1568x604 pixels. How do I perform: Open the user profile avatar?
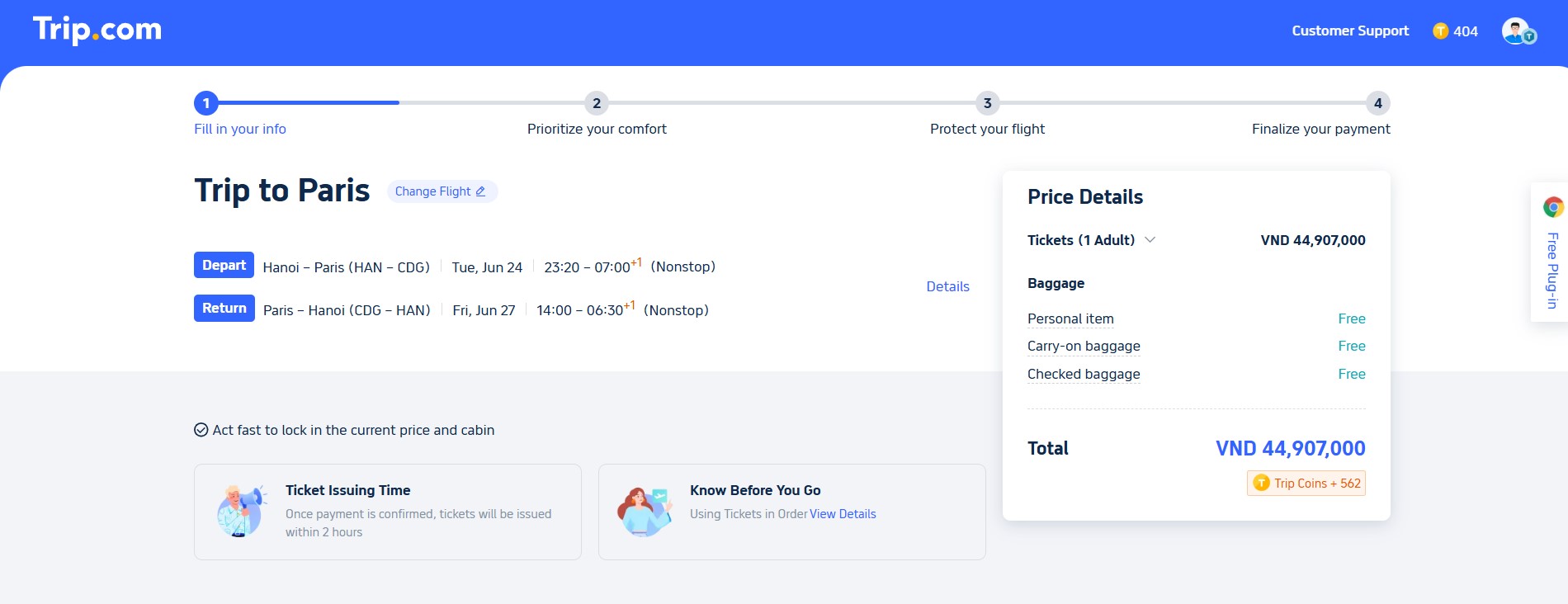pos(1518,31)
